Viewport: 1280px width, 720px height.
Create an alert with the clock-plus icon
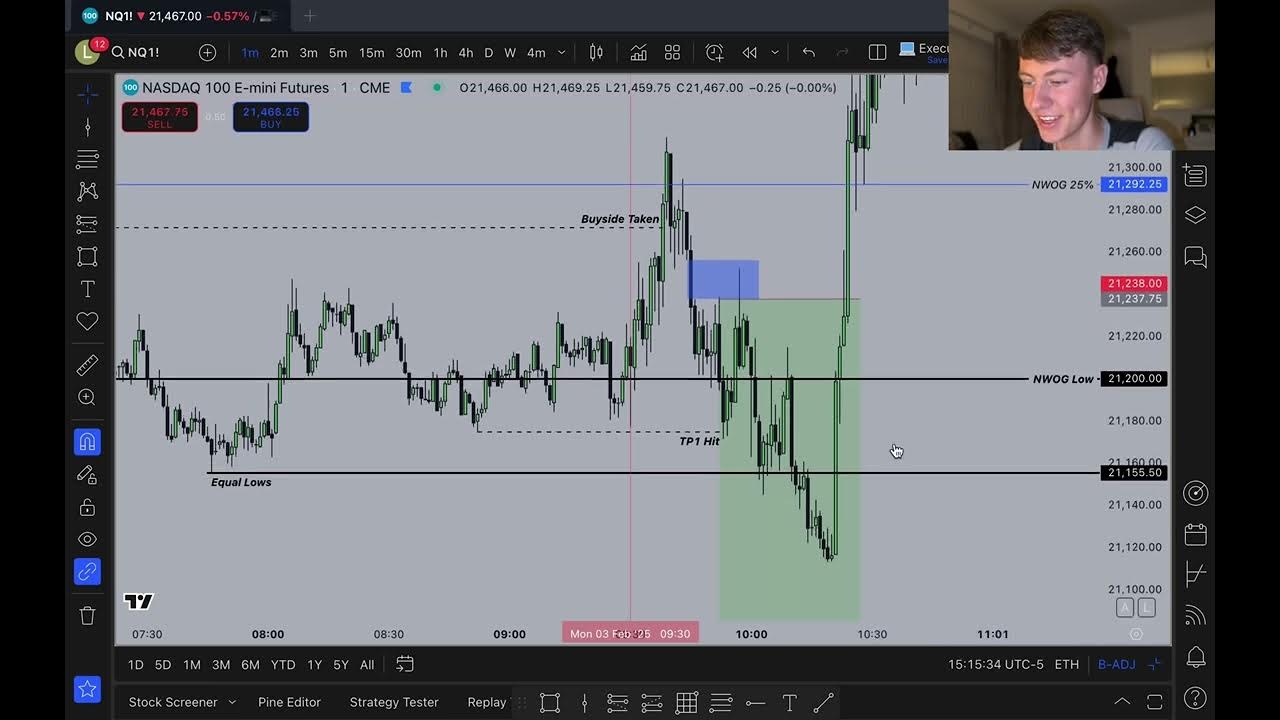pyautogui.click(x=714, y=52)
